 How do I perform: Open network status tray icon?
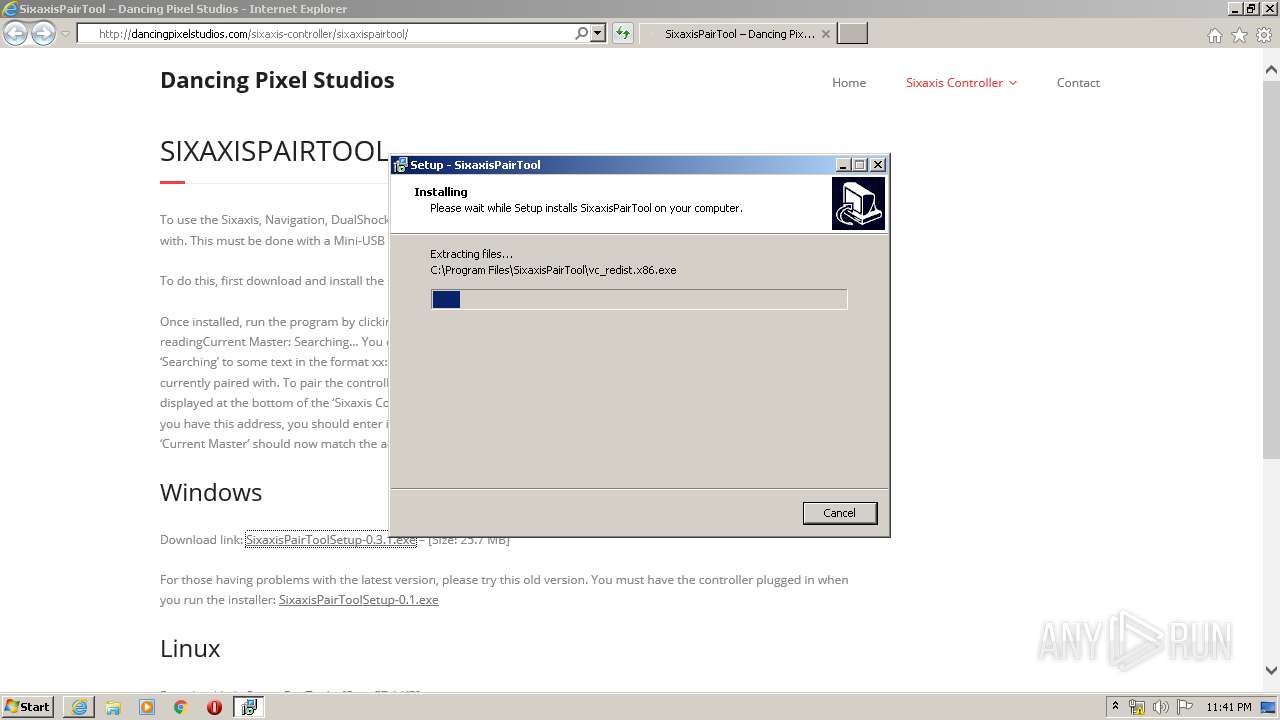(x=1137, y=707)
